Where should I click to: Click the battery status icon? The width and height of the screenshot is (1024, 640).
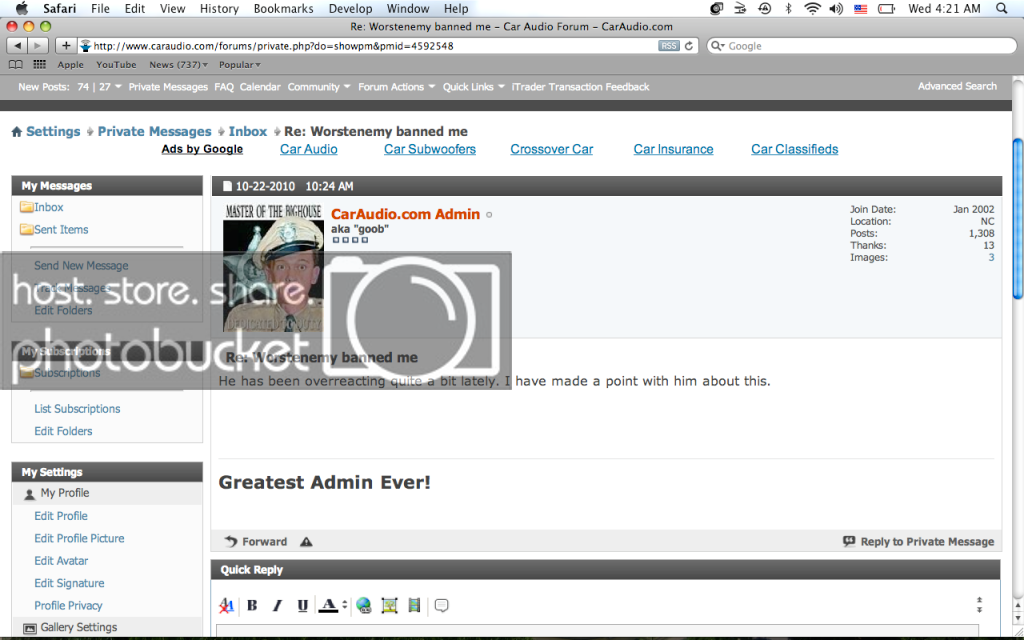[x=886, y=8]
